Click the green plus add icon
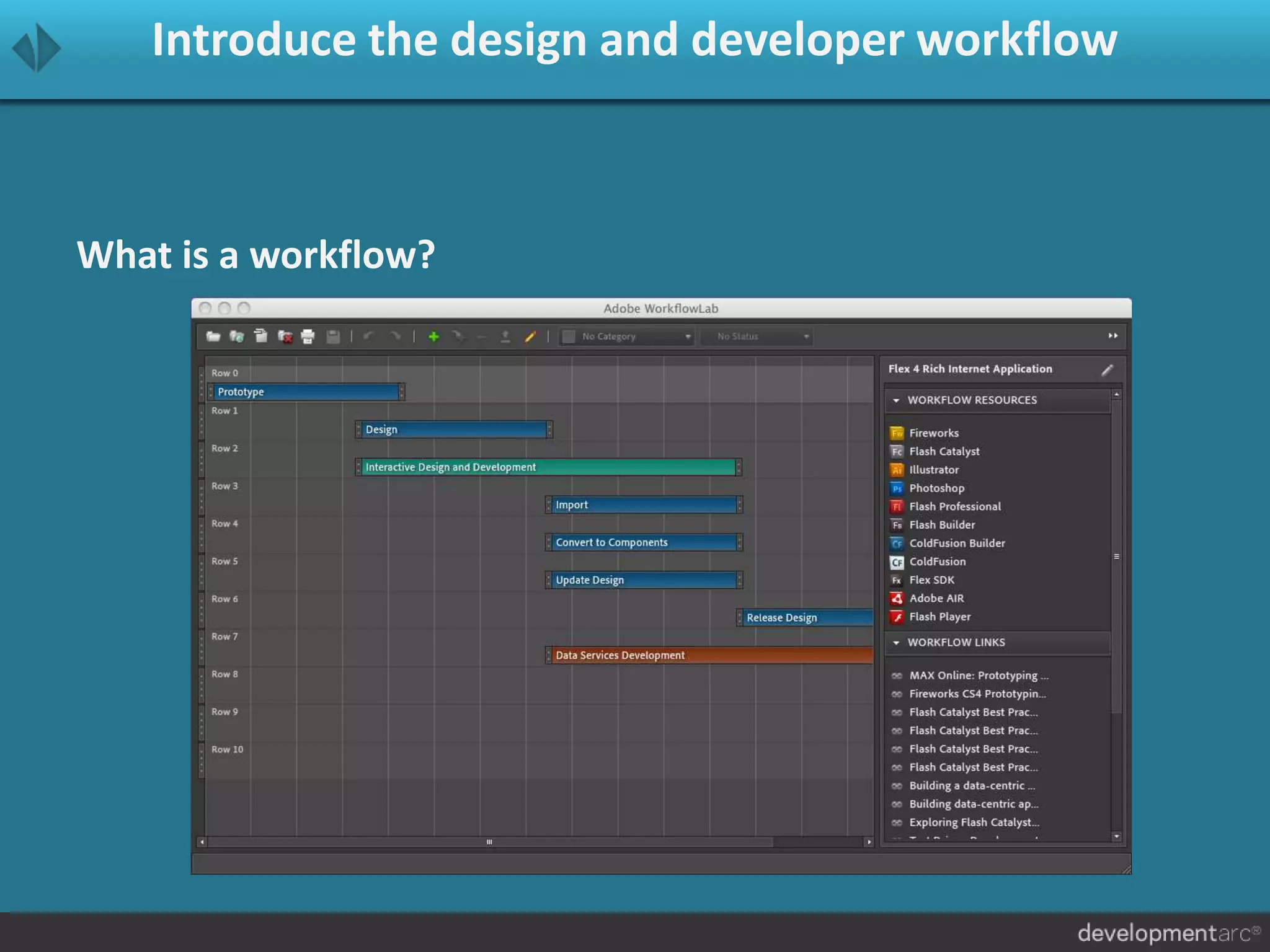This screenshot has height=952, width=1270. (433, 337)
